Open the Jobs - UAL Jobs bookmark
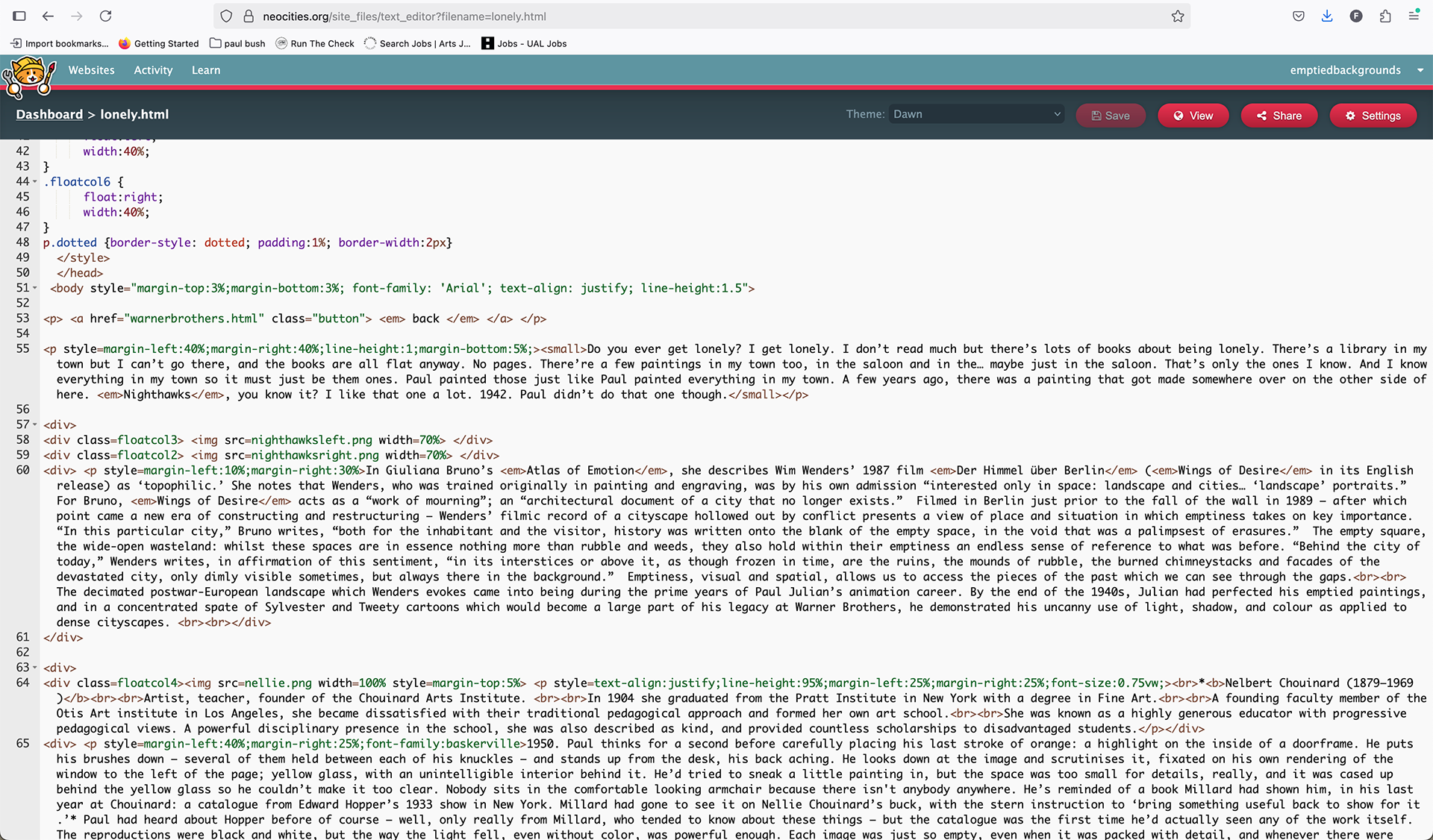The image size is (1433, 840). coord(524,43)
